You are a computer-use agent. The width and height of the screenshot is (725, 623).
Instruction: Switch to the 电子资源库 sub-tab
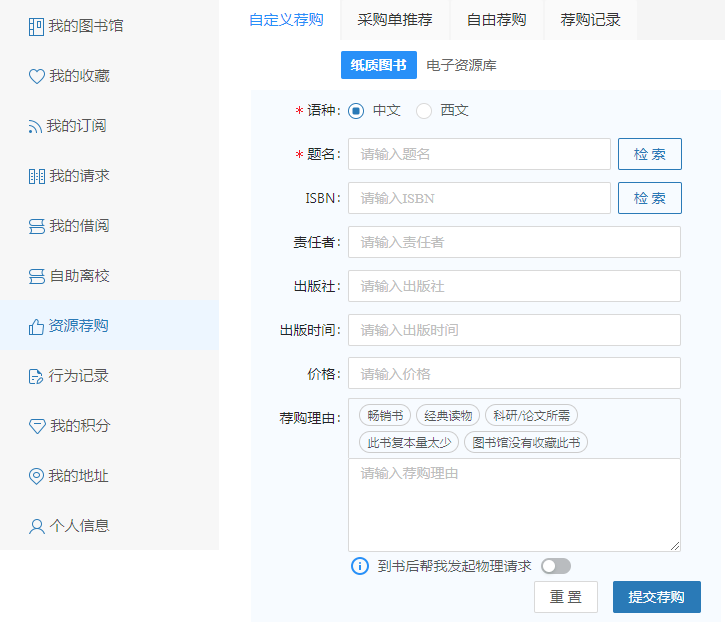point(461,66)
